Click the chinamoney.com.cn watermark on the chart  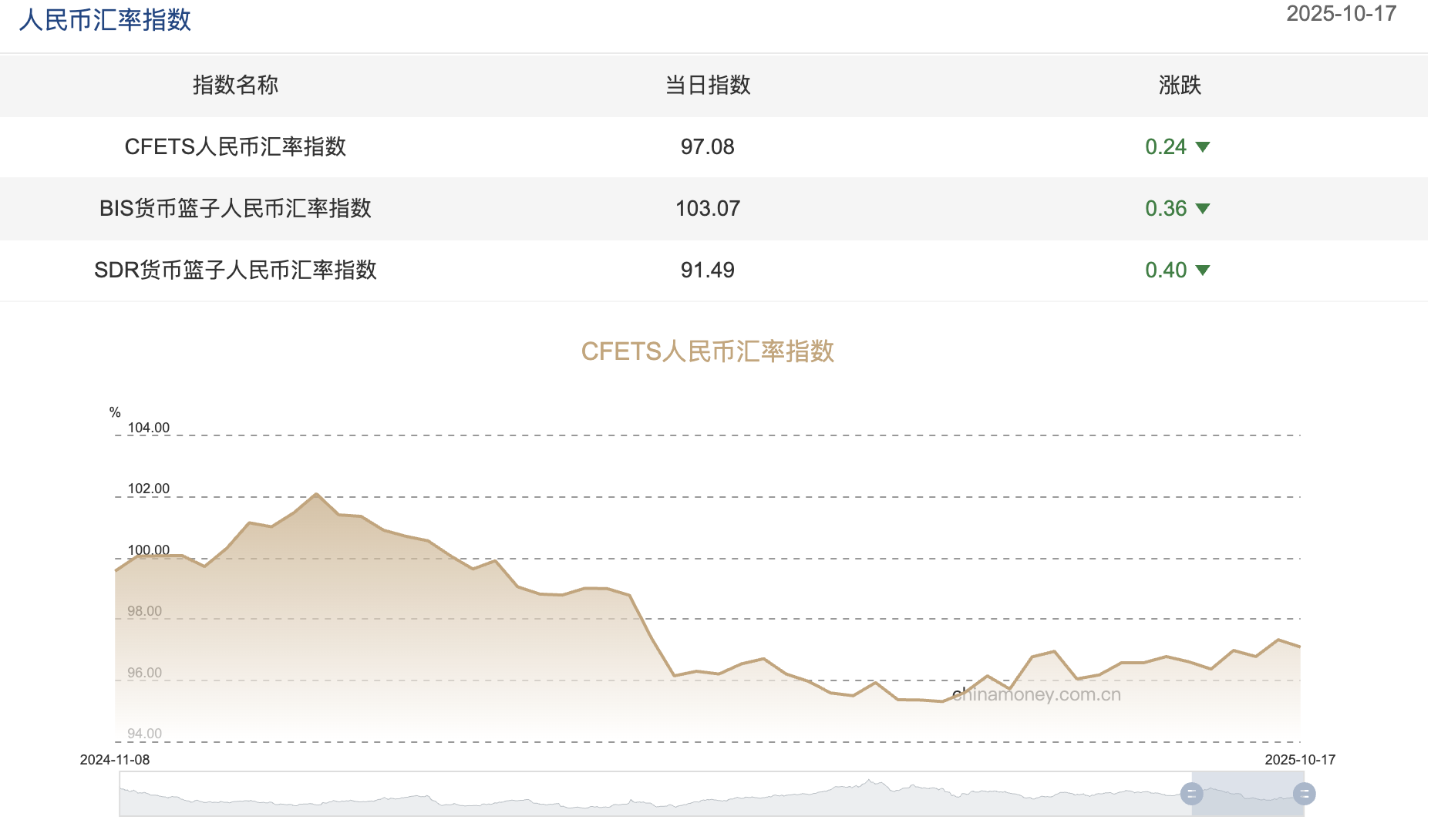click(x=1035, y=694)
